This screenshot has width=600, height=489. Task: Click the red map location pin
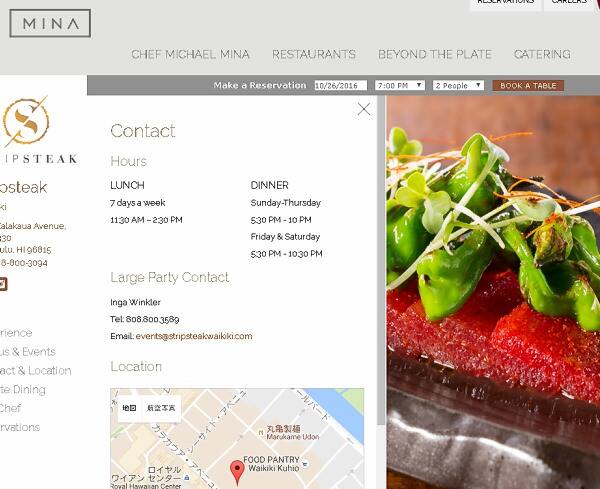(x=237, y=473)
